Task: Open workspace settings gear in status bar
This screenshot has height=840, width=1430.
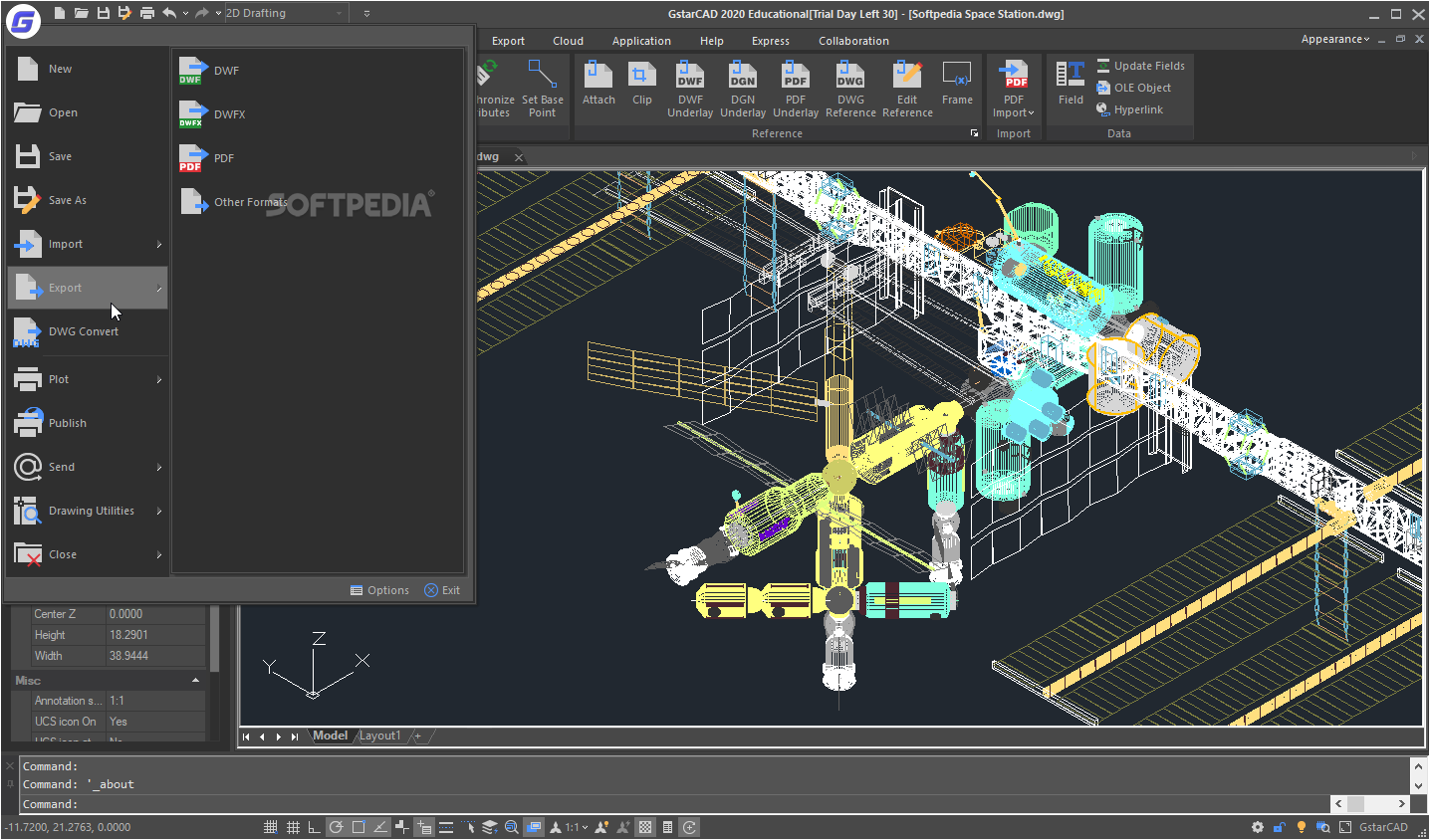Action: click(x=1258, y=827)
